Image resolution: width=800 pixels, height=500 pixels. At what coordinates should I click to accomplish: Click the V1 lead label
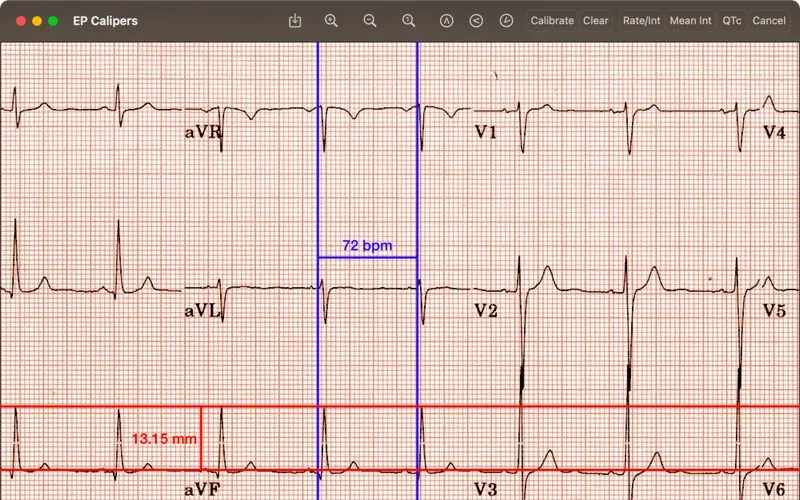coord(485,132)
